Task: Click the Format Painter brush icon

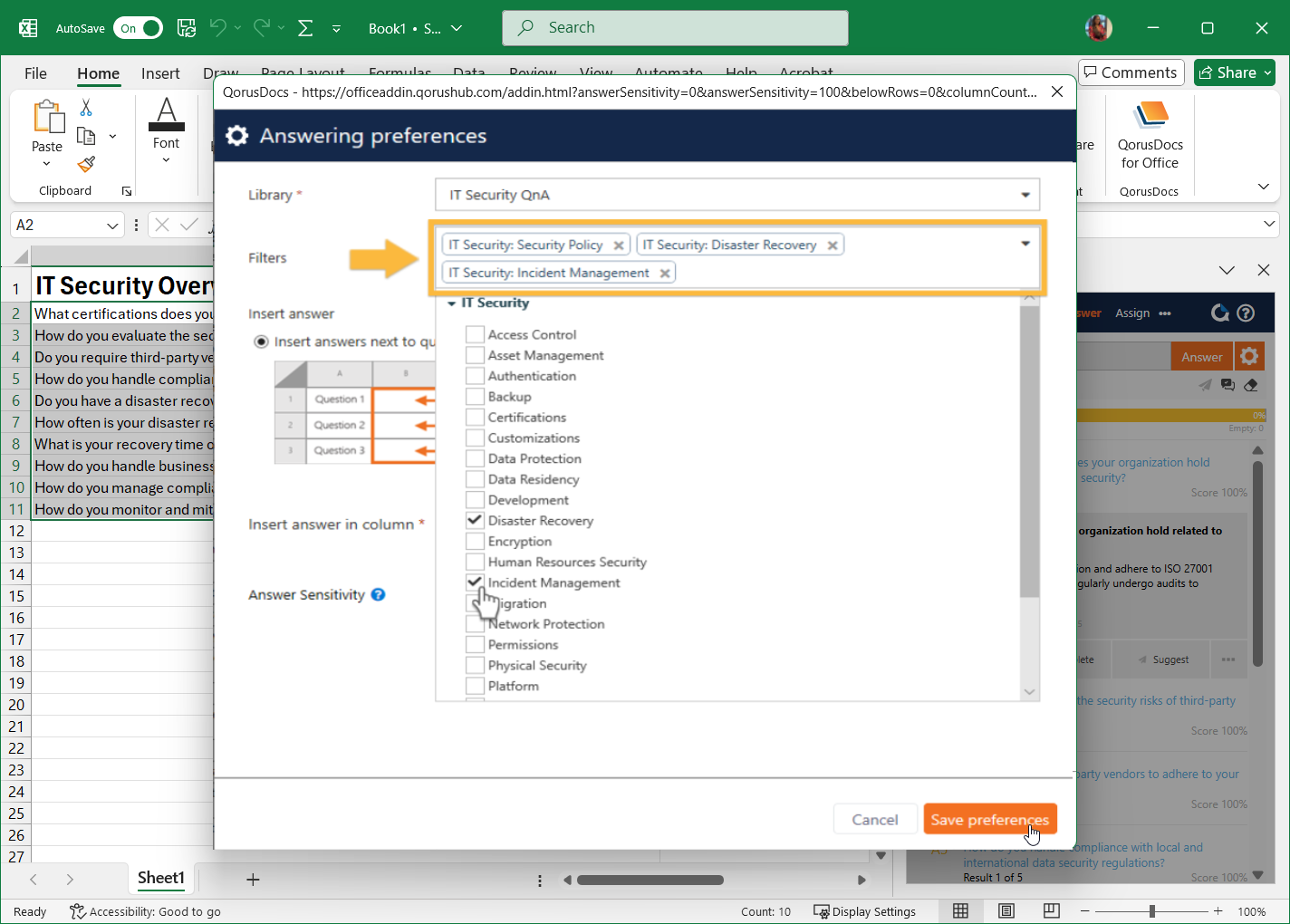Action: 86,164
